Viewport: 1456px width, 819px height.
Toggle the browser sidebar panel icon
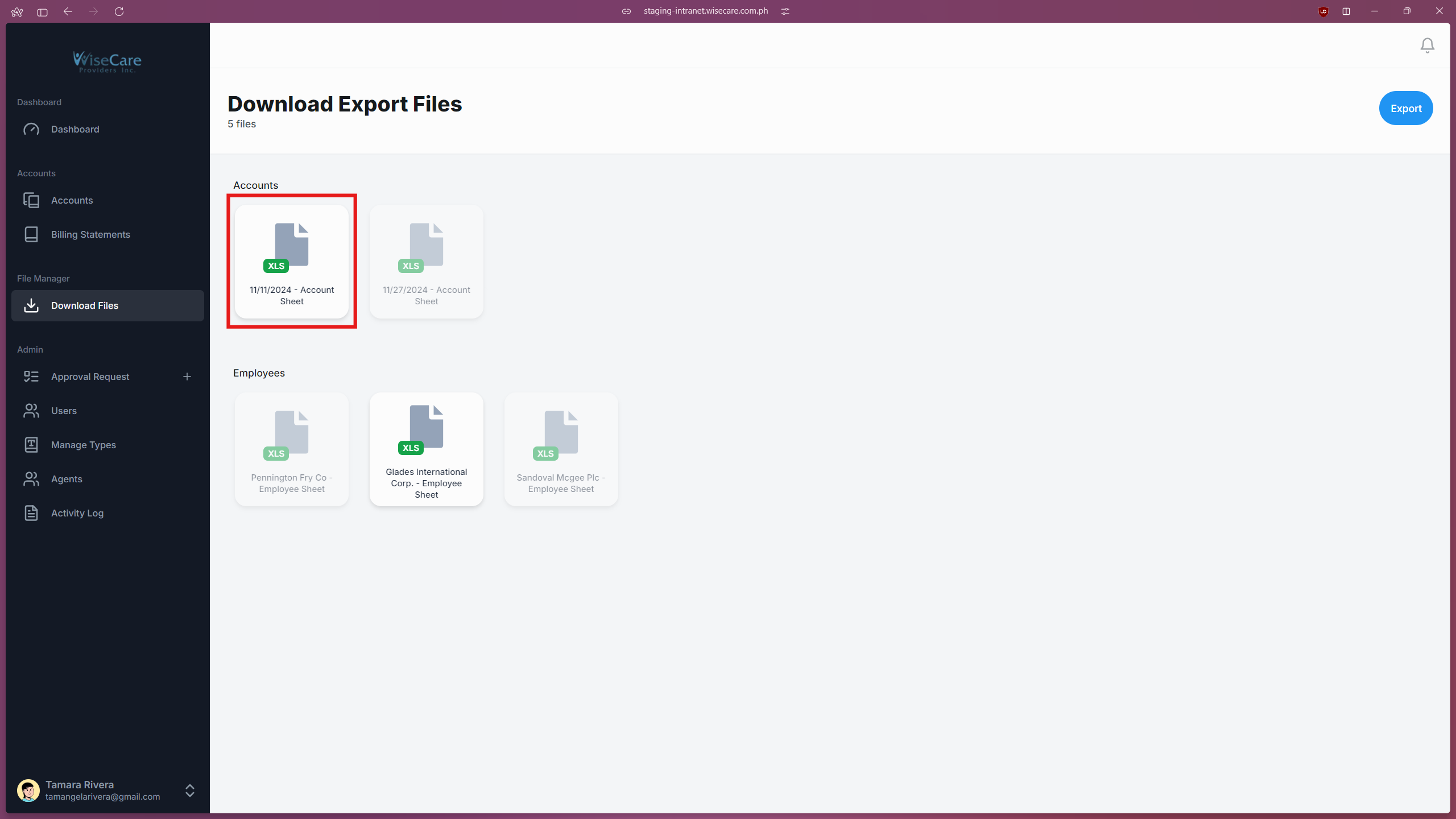(42, 11)
